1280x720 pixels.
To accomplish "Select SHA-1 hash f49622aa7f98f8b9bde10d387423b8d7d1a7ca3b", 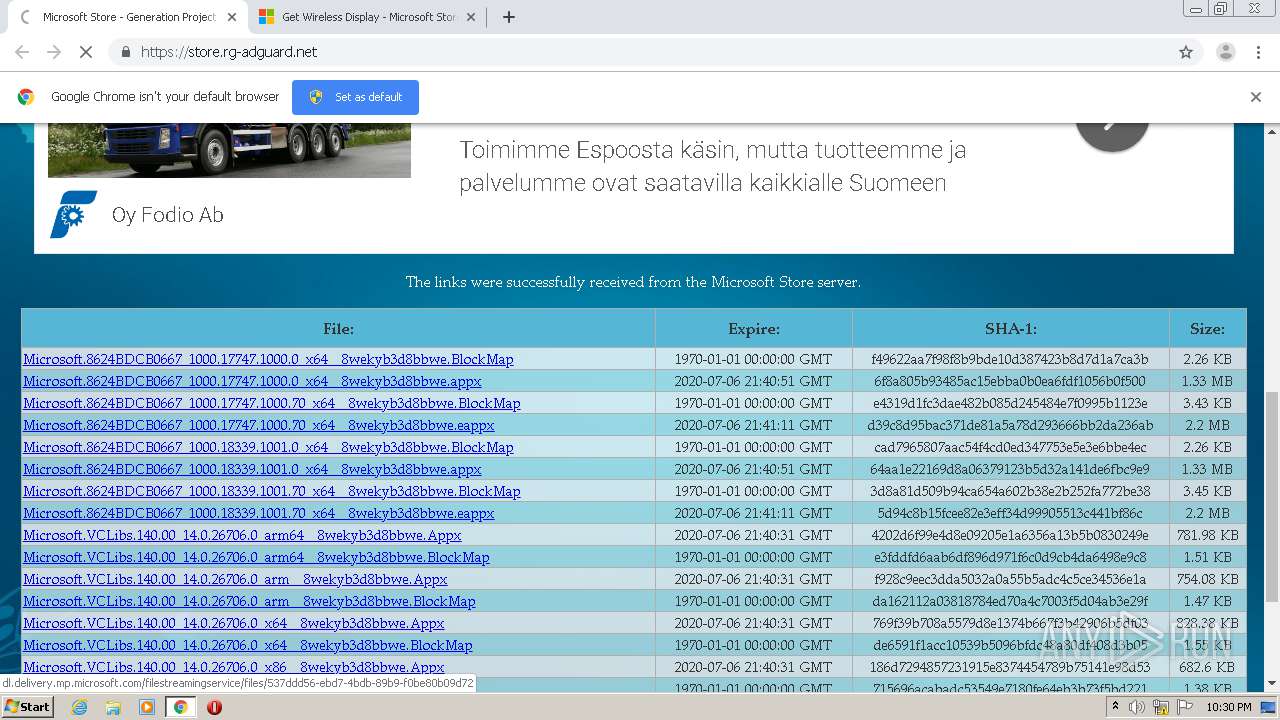I will click(1010, 359).
